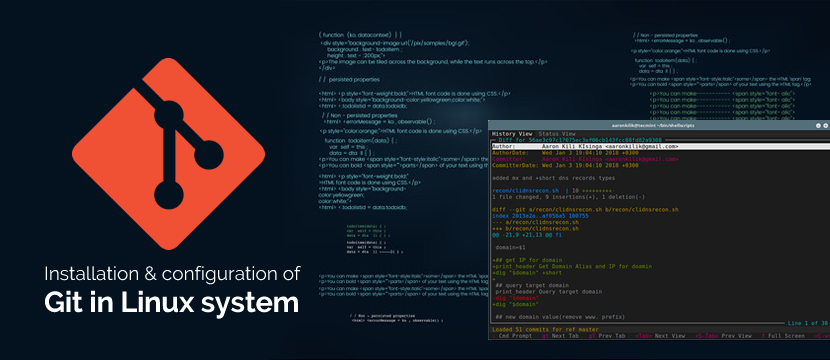Image resolution: width=830 pixels, height=360 pixels.
Task: Click added line '+## get IP for domain'
Action: pos(527,260)
